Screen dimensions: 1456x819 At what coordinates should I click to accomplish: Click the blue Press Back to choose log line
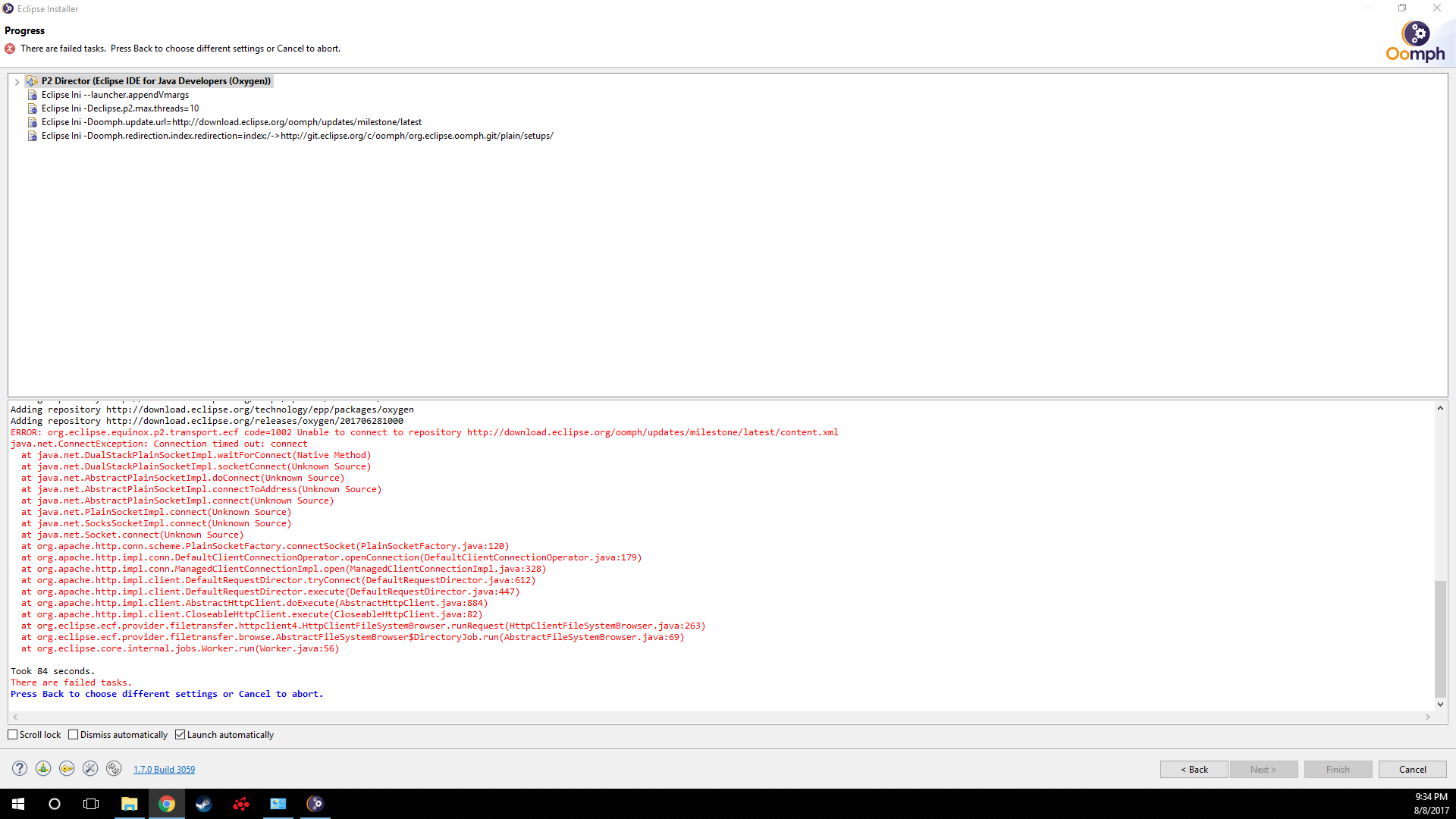pos(167,694)
